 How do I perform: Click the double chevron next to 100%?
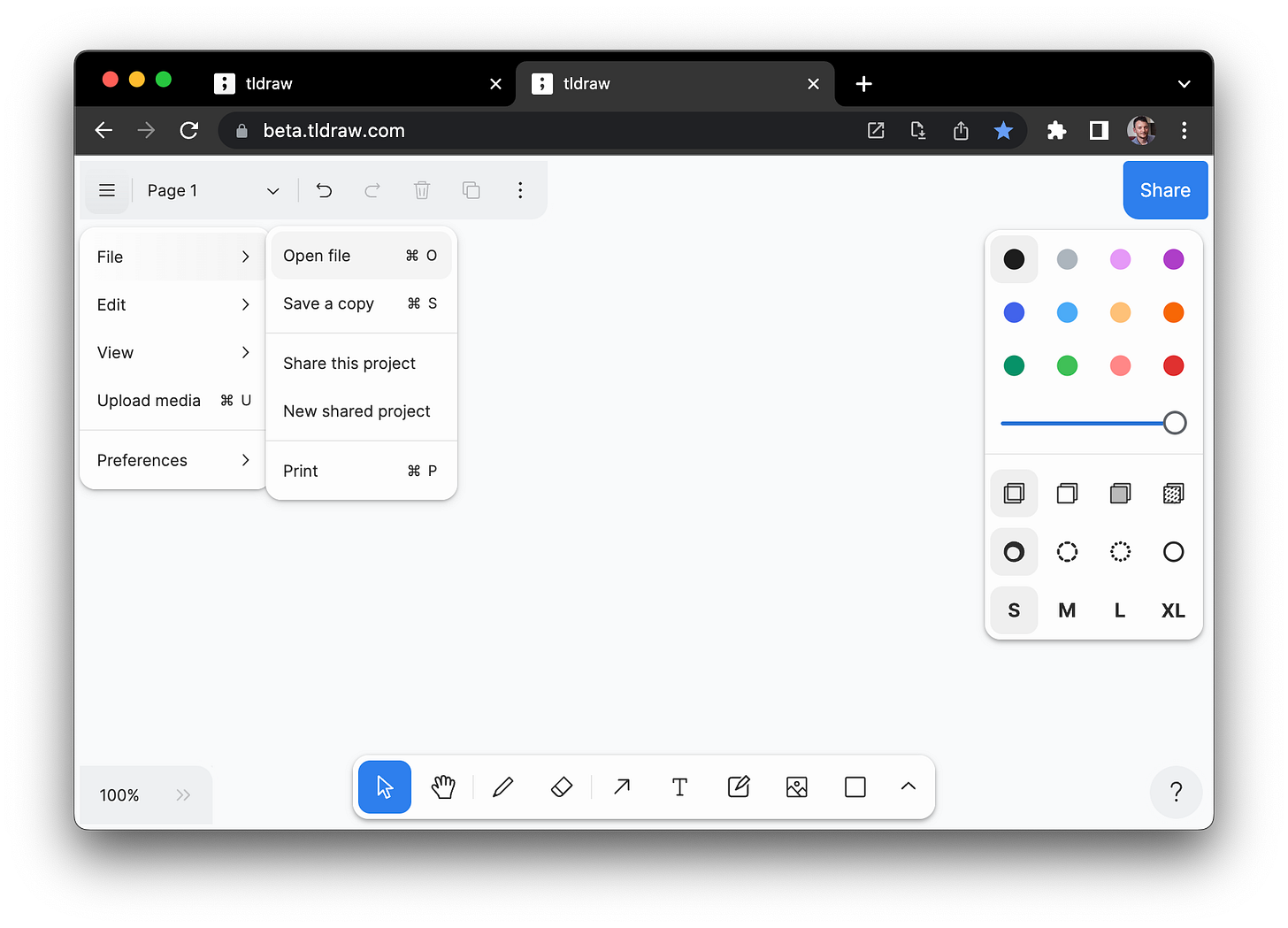[183, 794]
